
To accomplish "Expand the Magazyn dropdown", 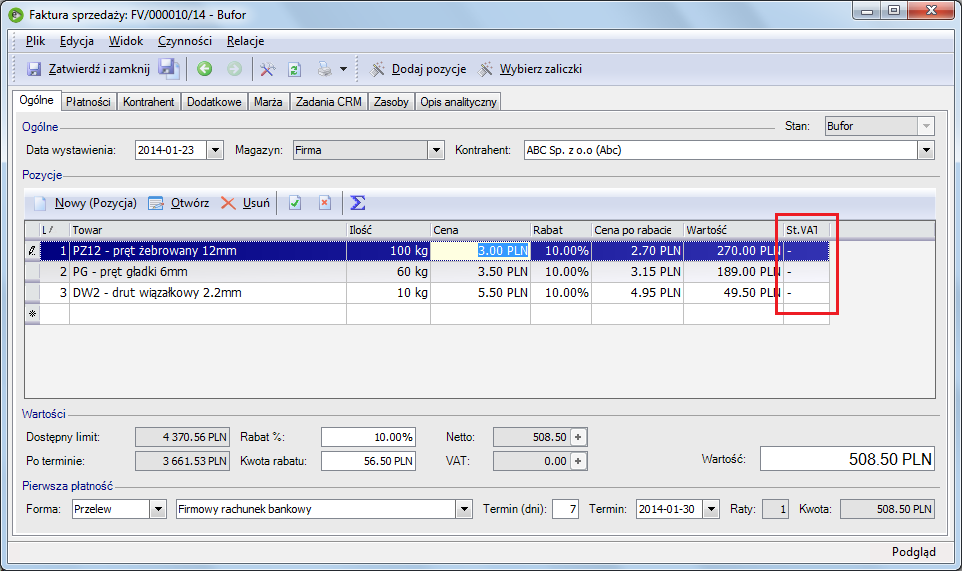I will [x=436, y=150].
